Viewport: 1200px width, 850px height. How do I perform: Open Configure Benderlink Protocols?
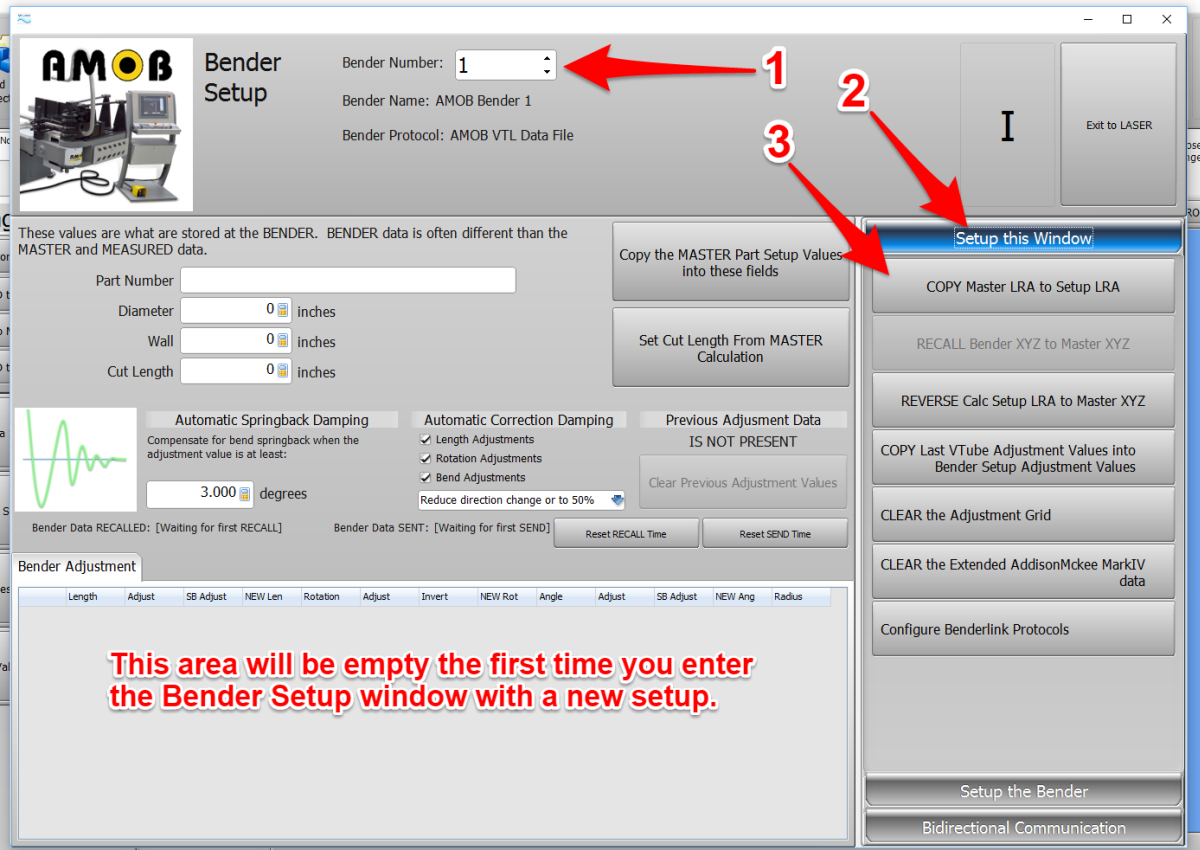click(1023, 630)
